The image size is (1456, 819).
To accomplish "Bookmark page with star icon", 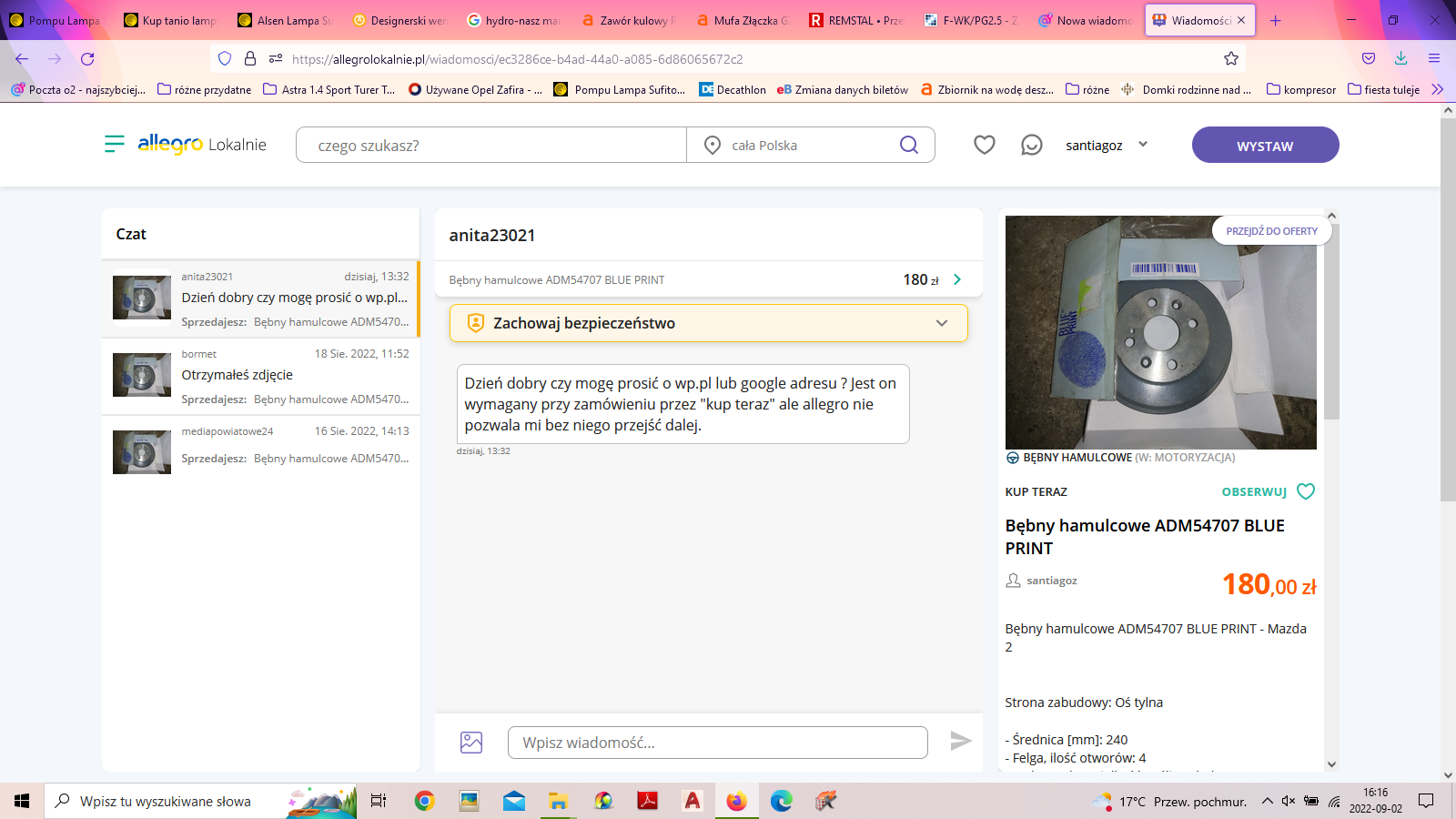I will point(1230,58).
